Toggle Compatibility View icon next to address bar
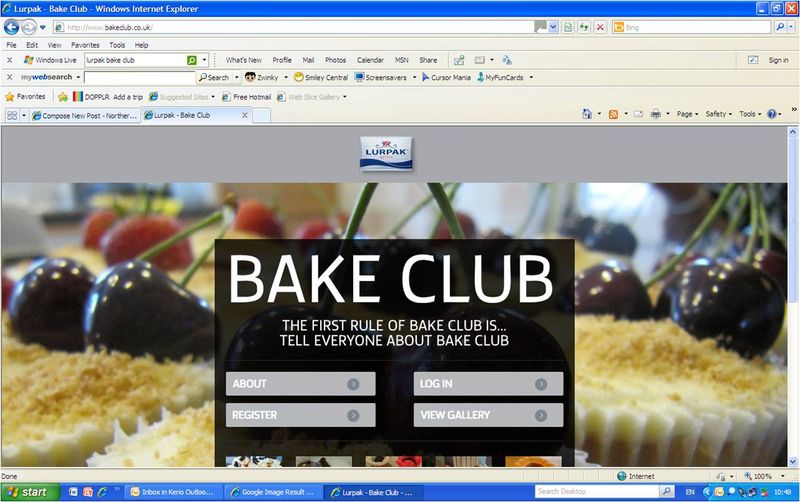800x502 pixels. pyautogui.click(x=568, y=28)
